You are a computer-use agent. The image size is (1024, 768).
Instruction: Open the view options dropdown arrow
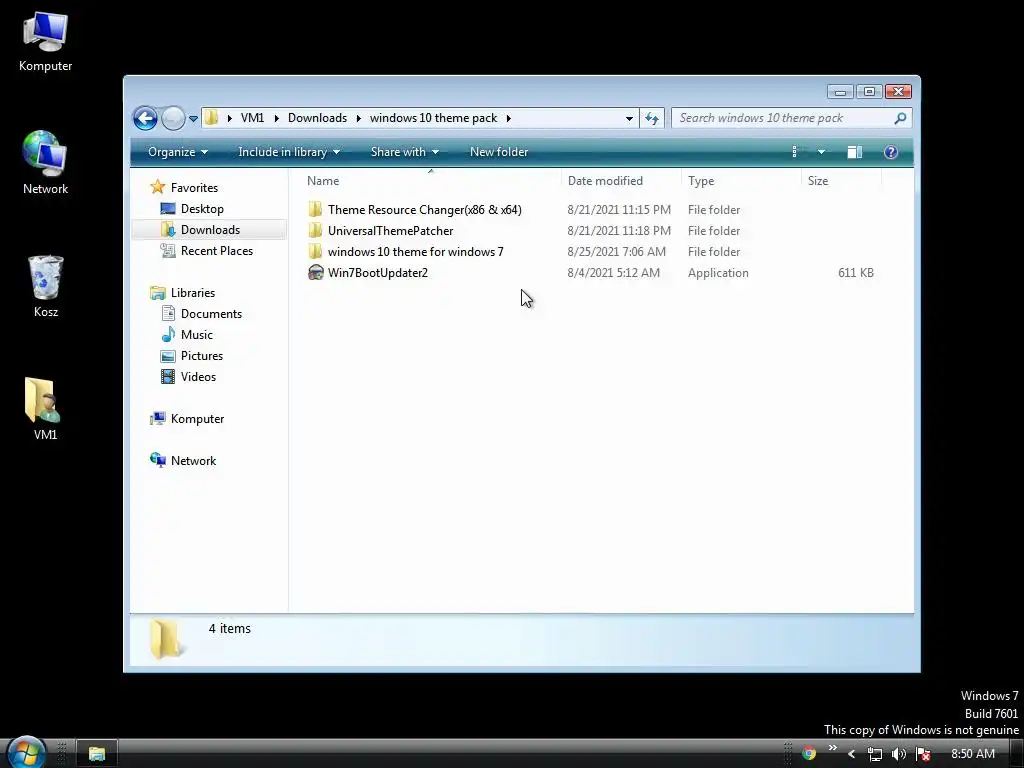(821, 152)
